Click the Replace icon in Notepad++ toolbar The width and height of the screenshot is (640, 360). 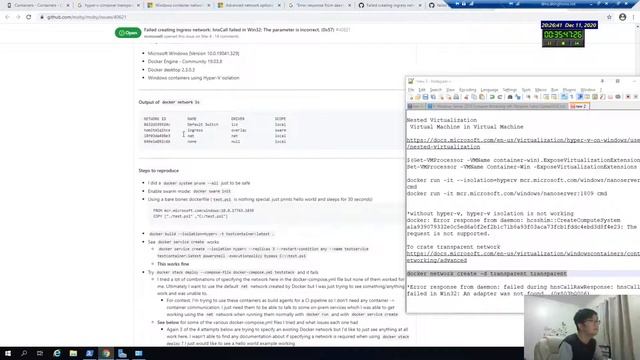[518, 97]
